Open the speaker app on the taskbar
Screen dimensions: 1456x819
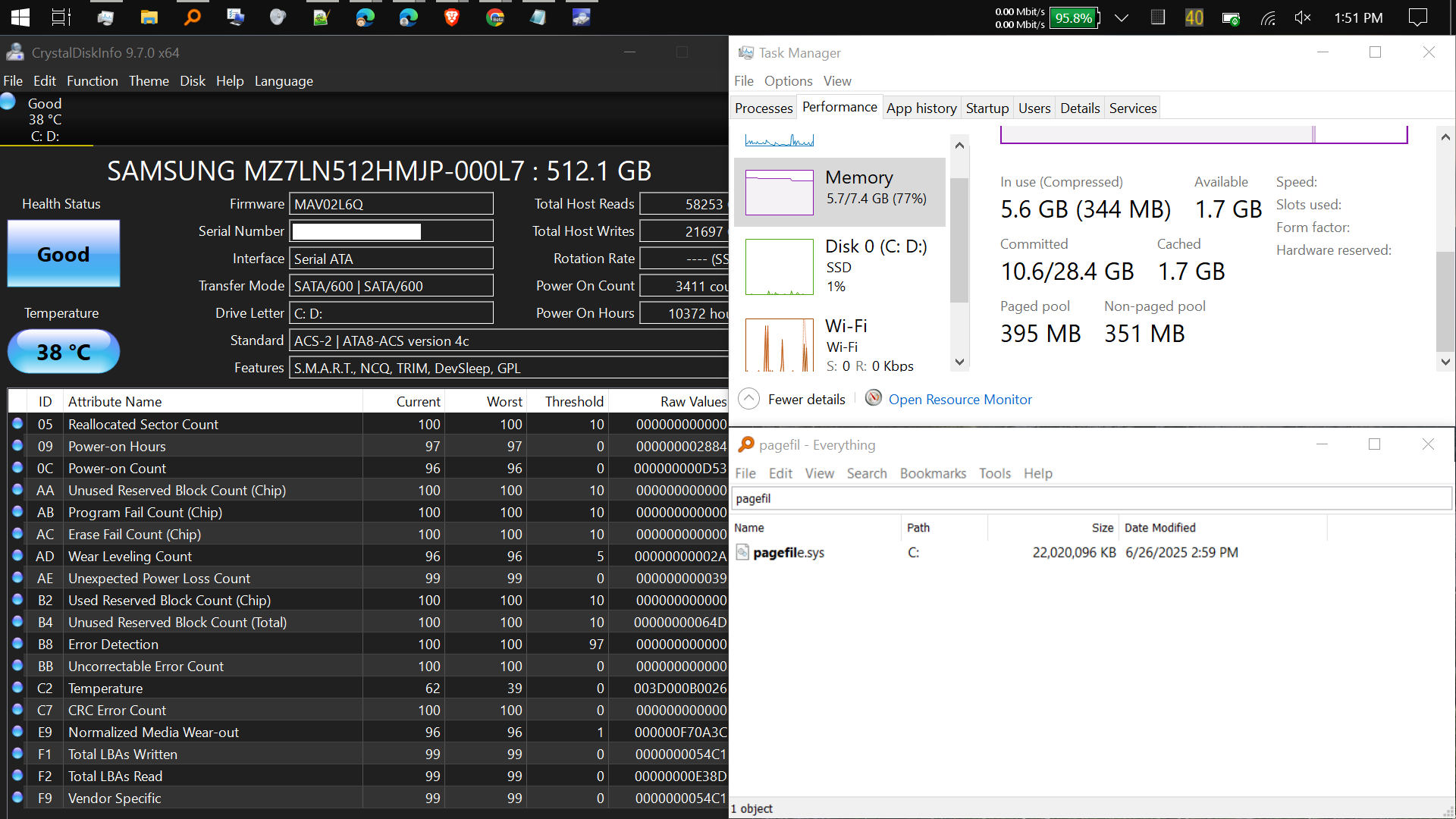point(278,17)
